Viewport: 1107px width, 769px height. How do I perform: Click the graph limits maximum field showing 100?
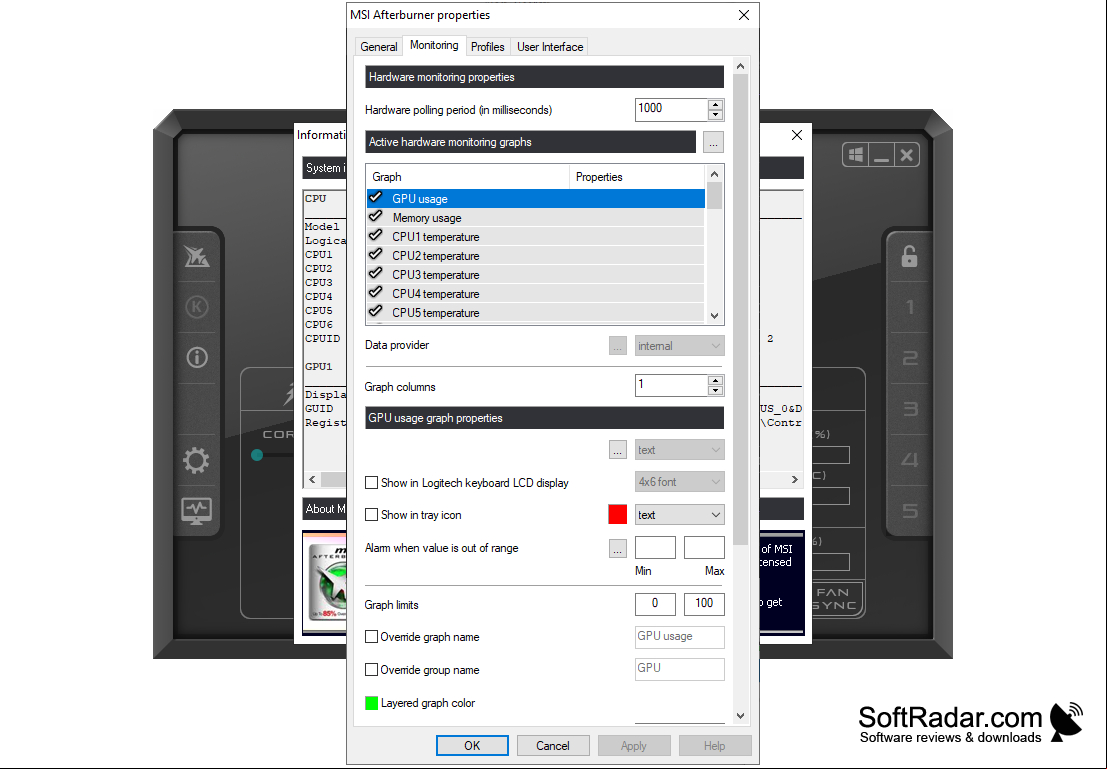(704, 604)
